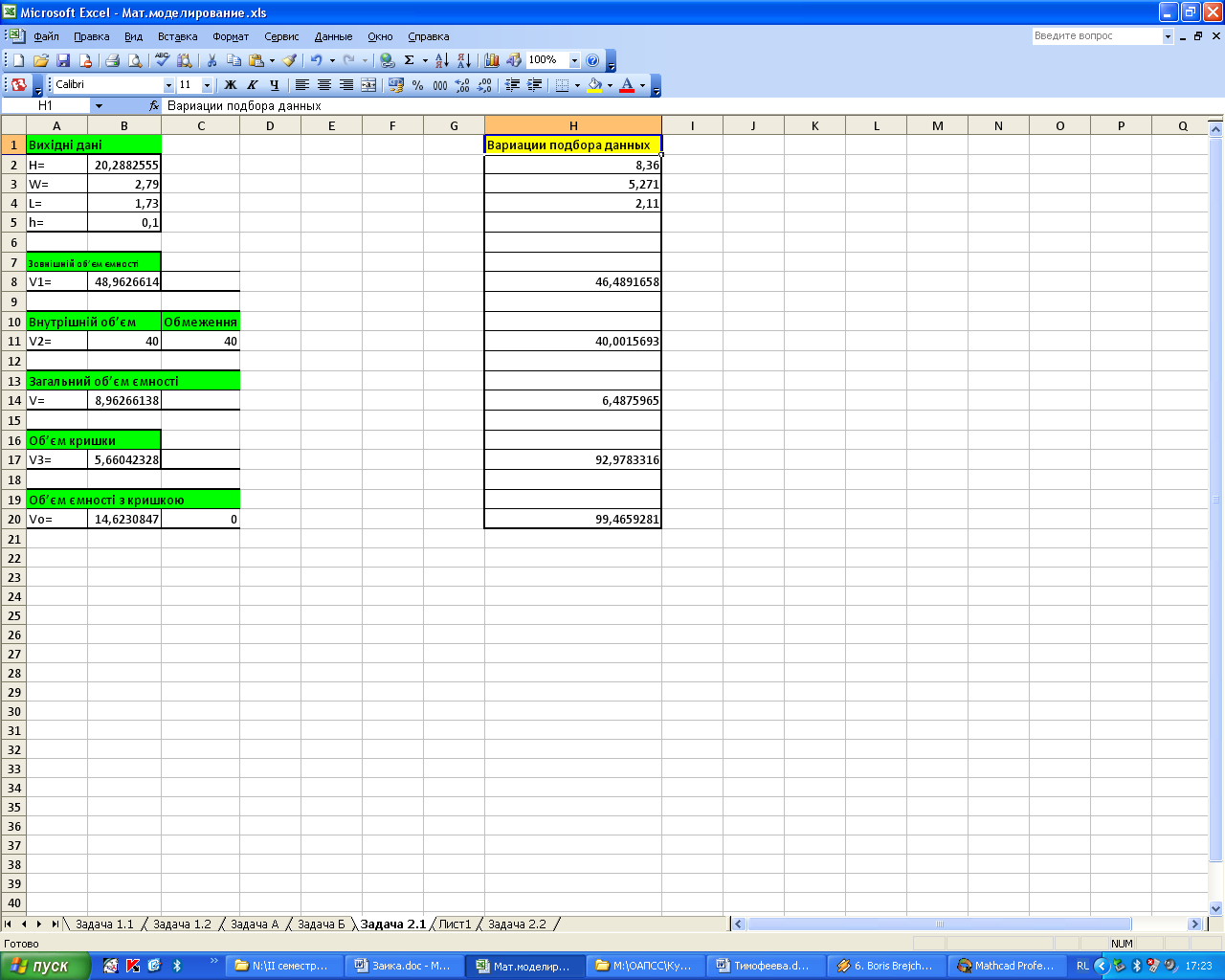The width and height of the screenshot is (1225, 980).
Task: Apply percent style to the cell
Action: 417,85
